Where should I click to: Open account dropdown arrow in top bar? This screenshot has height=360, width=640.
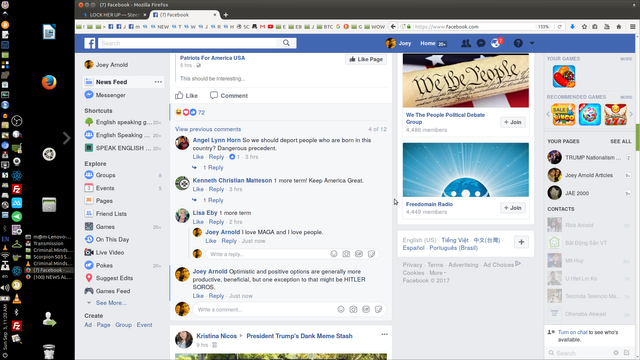(532, 43)
